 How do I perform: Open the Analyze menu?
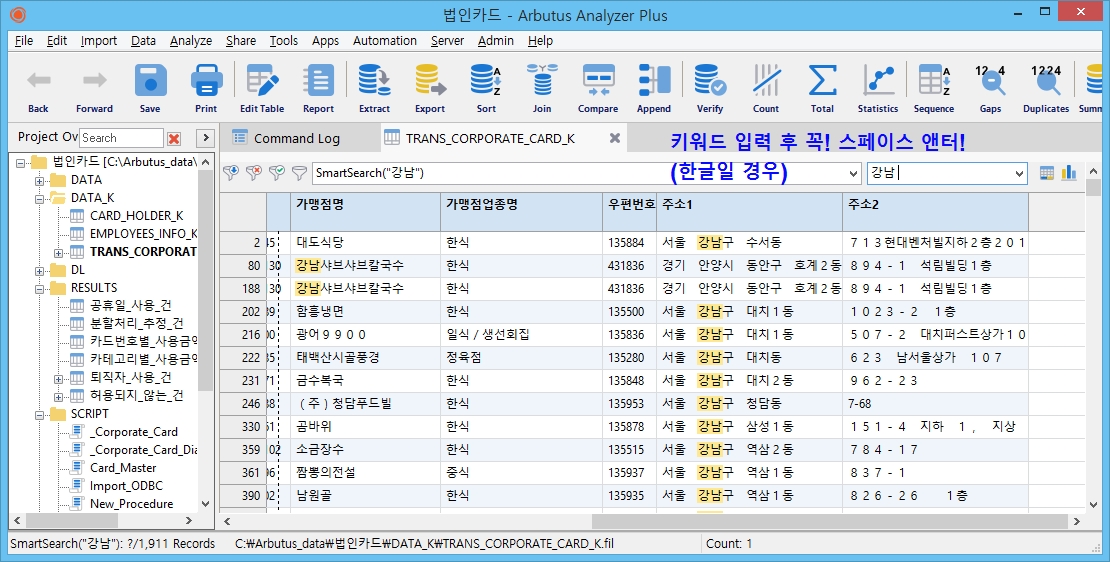pyautogui.click(x=190, y=41)
